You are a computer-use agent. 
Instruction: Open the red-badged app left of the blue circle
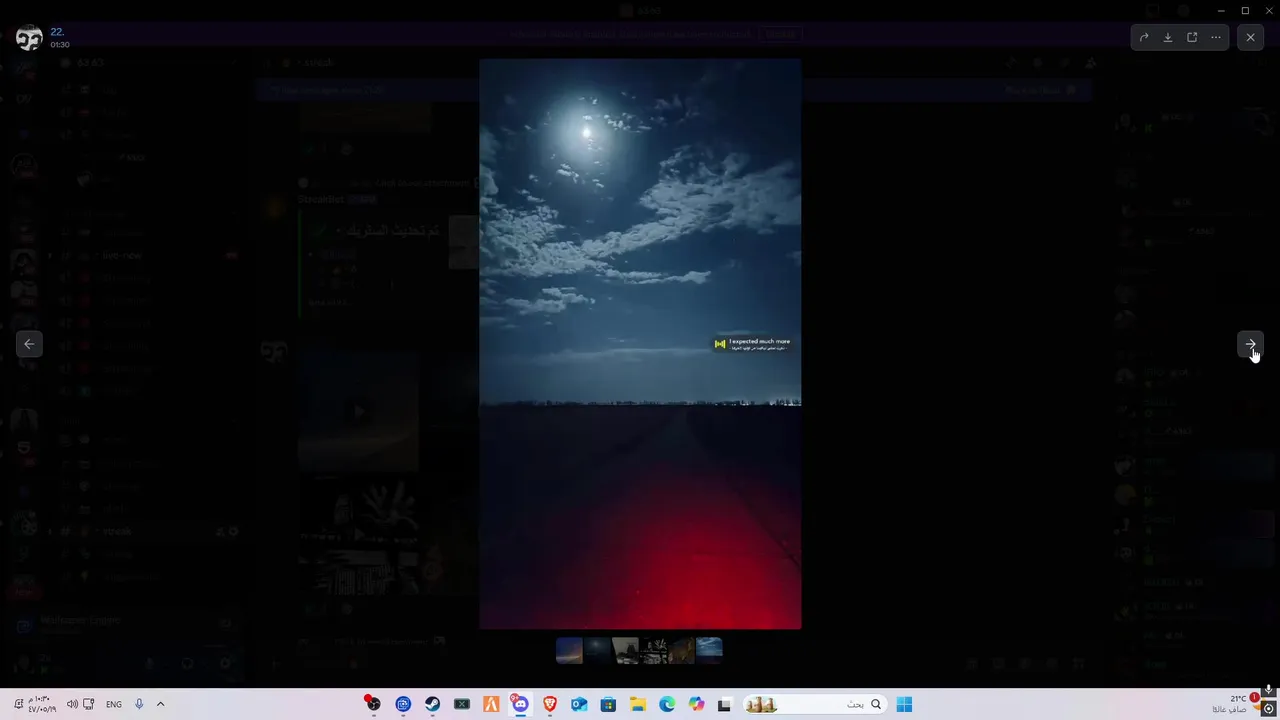pyautogui.click(x=373, y=704)
